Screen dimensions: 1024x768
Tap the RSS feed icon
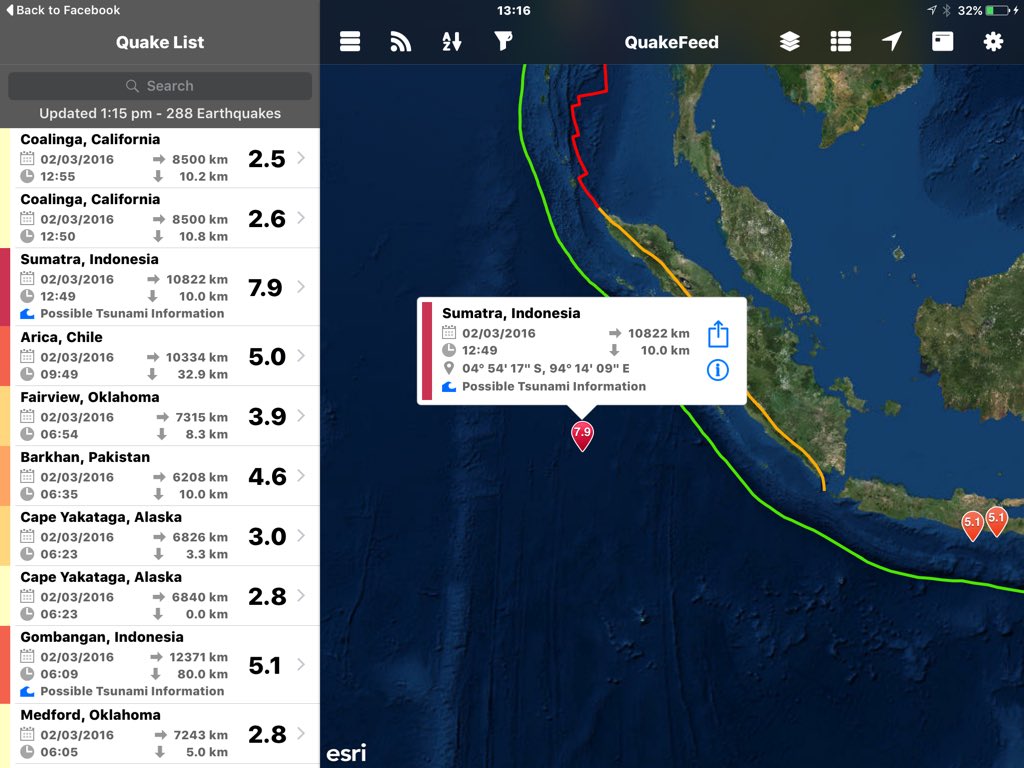click(x=400, y=42)
